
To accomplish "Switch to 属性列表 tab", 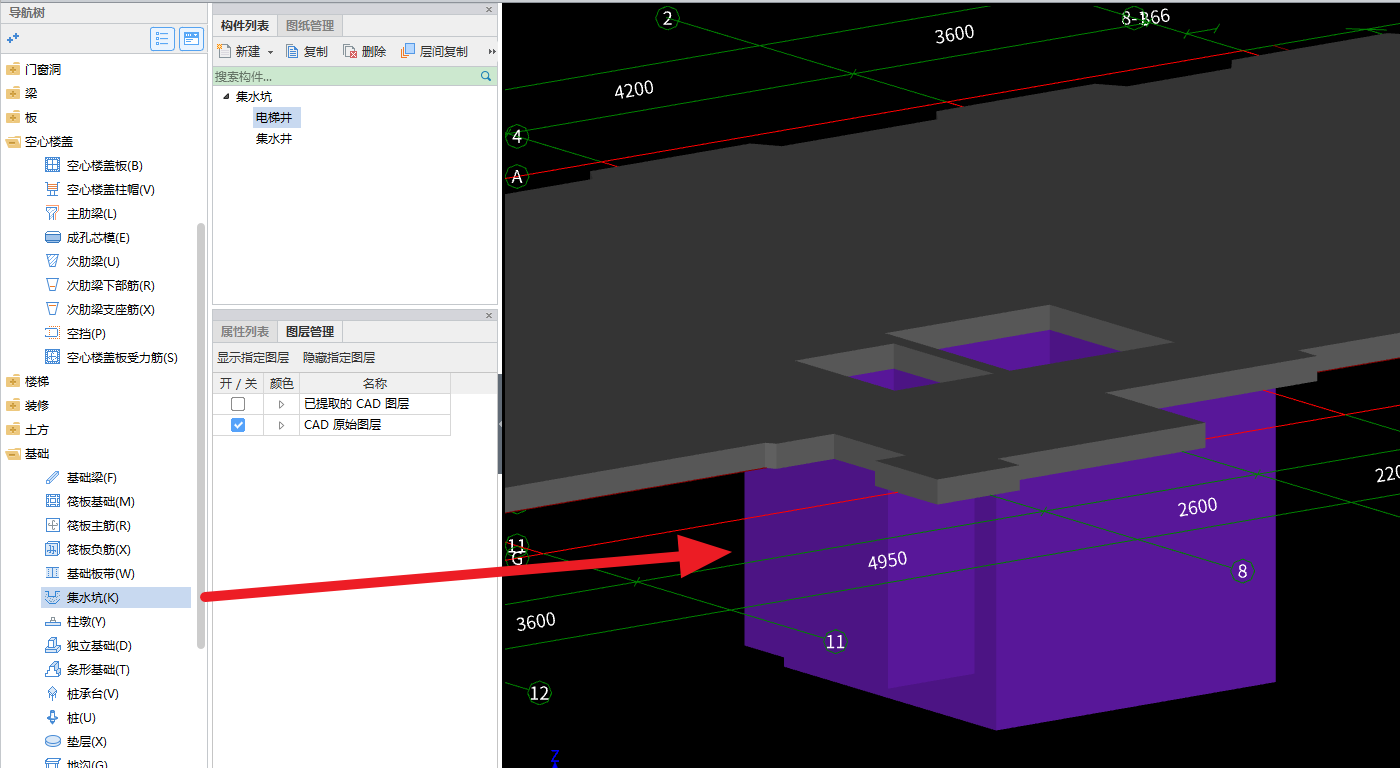I will point(245,332).
